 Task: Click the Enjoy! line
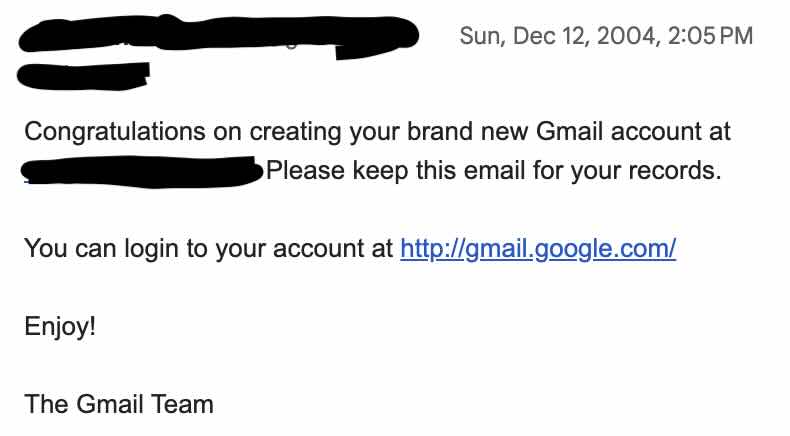click(60, 327)
